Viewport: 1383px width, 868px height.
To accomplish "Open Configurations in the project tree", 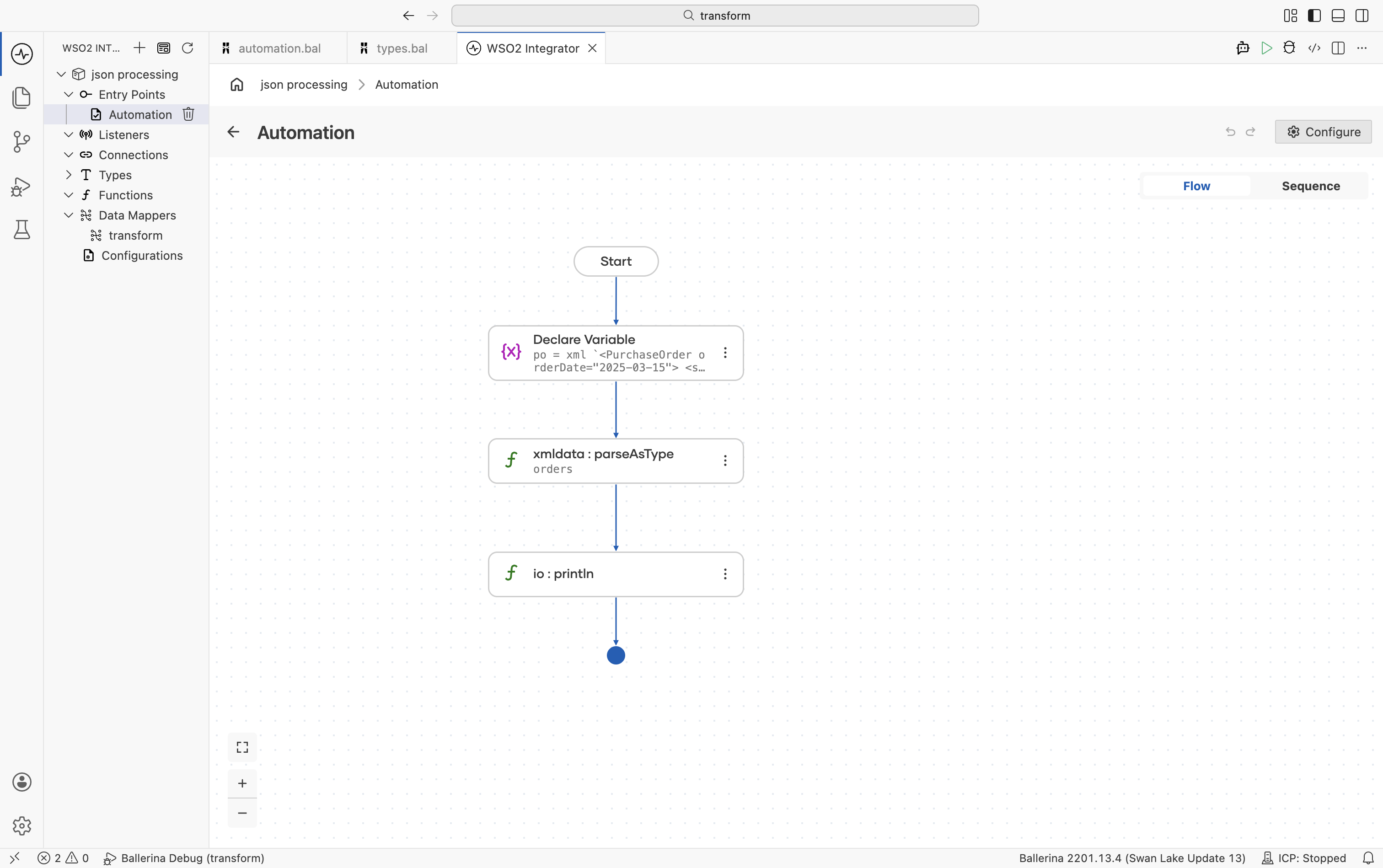I will [142, 256].
